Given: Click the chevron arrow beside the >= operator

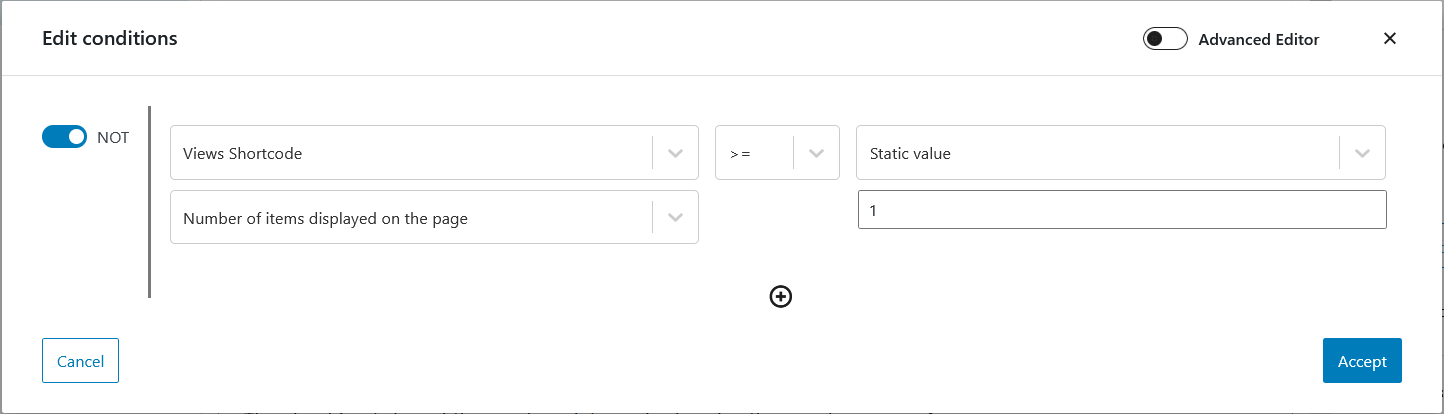Looking at the screenshot, I should [816, 153].
